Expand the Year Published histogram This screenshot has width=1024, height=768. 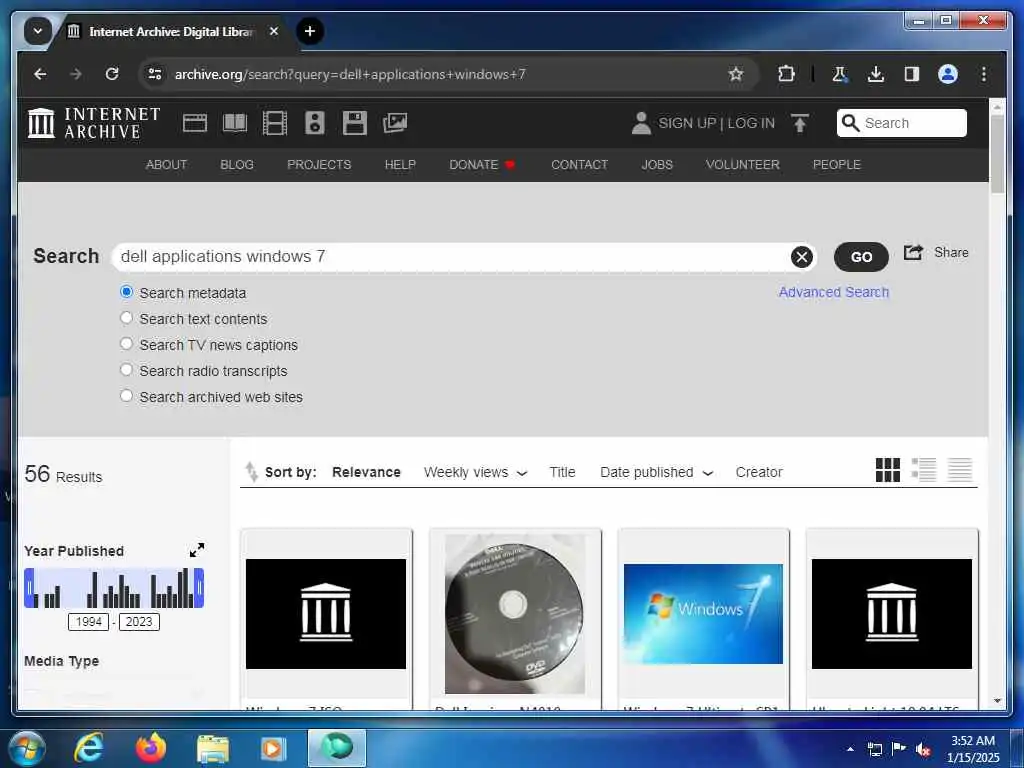[197, 550]
